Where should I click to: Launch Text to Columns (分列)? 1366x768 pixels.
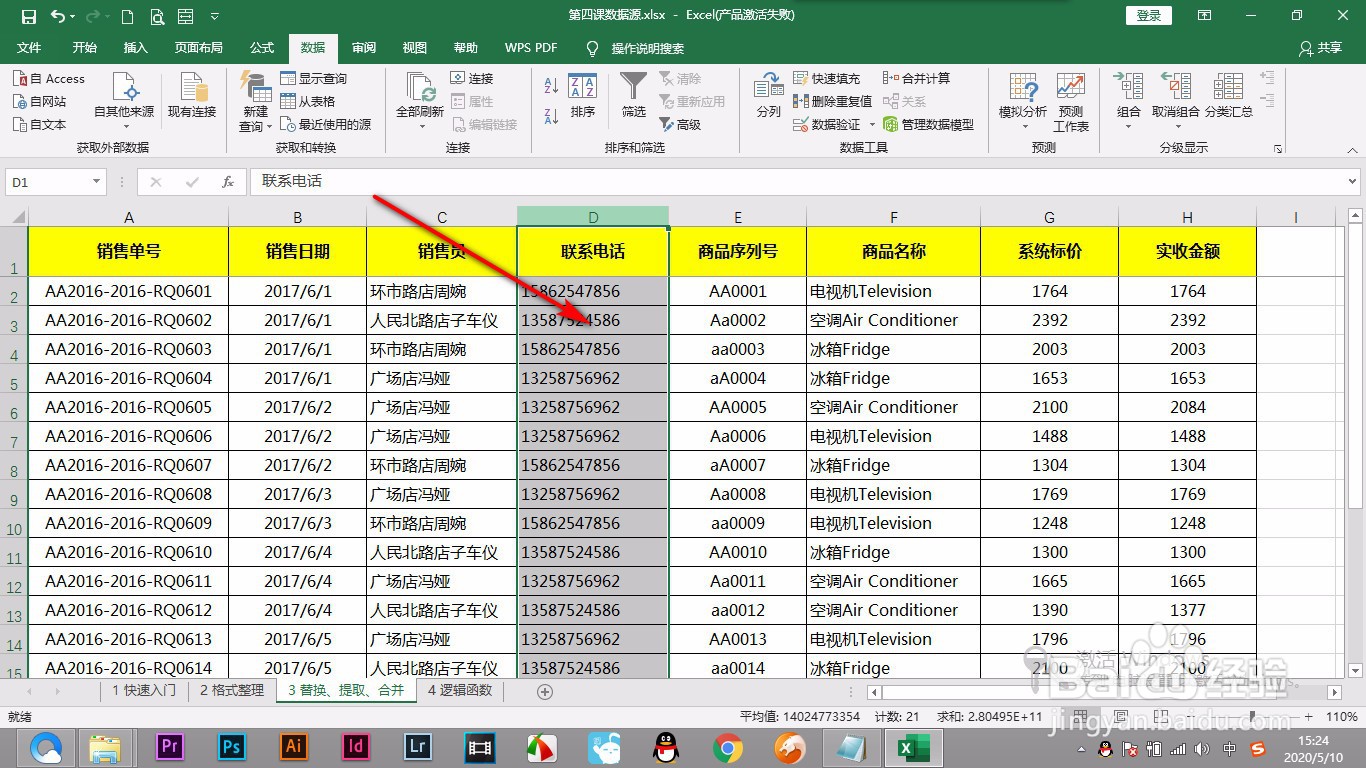768,97
